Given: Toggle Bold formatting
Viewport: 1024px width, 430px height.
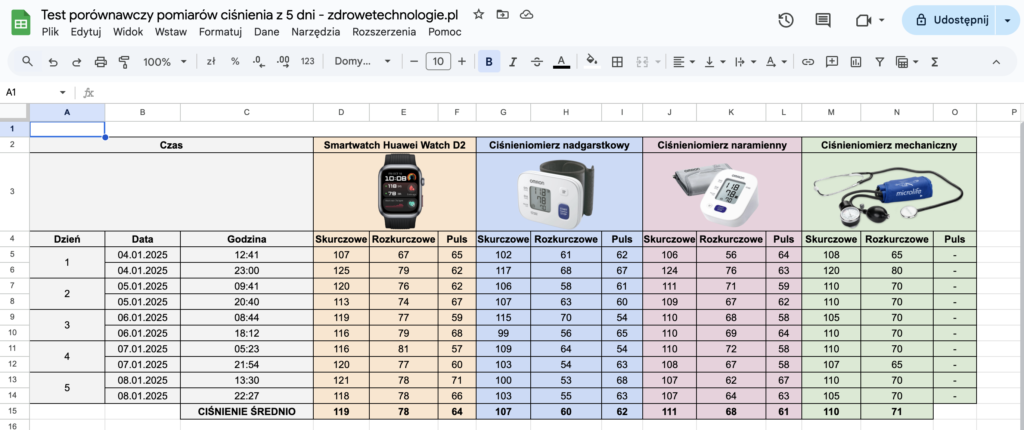Looking at the screenshot, I should pos(489,62).
